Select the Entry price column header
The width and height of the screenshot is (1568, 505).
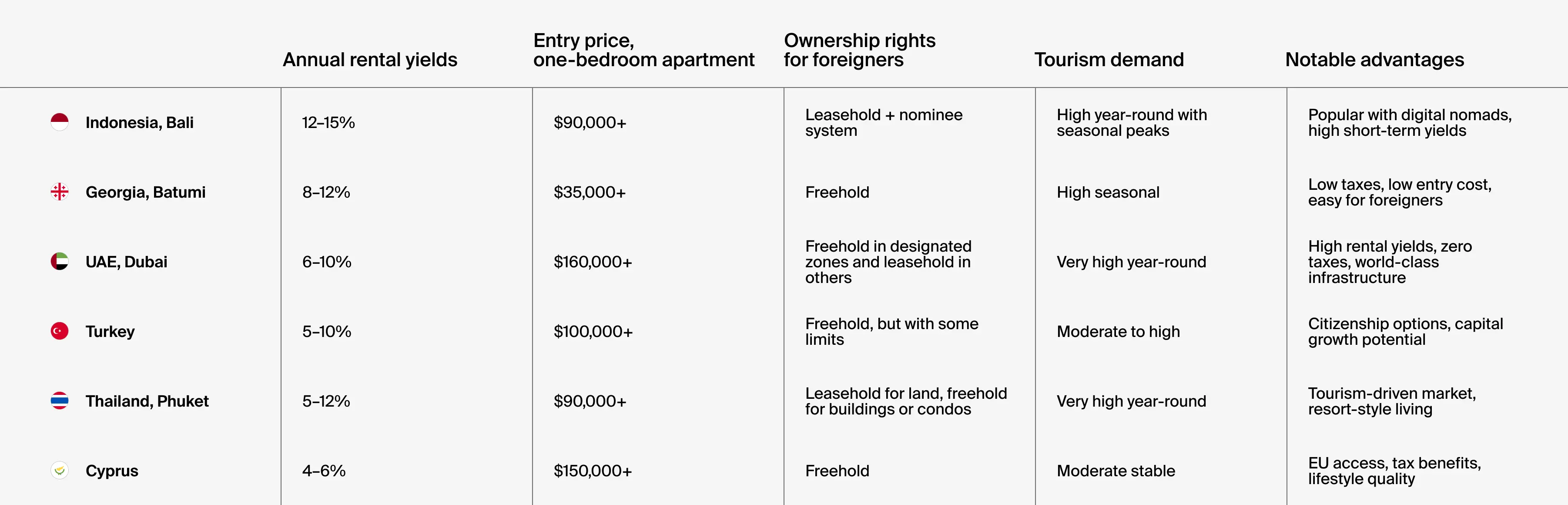coord(643,50)
